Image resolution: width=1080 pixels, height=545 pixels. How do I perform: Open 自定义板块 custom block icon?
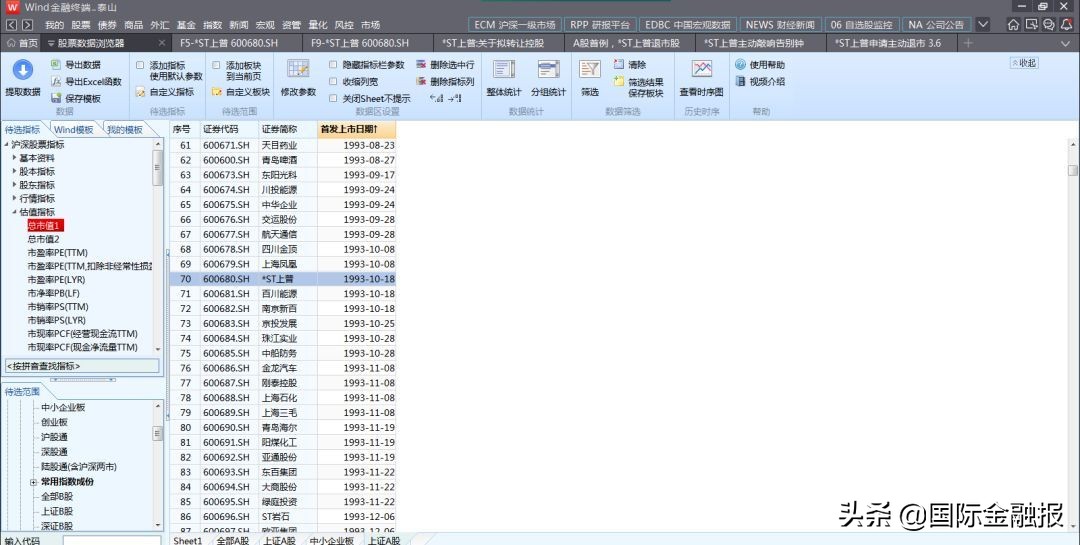pos(216,92)
